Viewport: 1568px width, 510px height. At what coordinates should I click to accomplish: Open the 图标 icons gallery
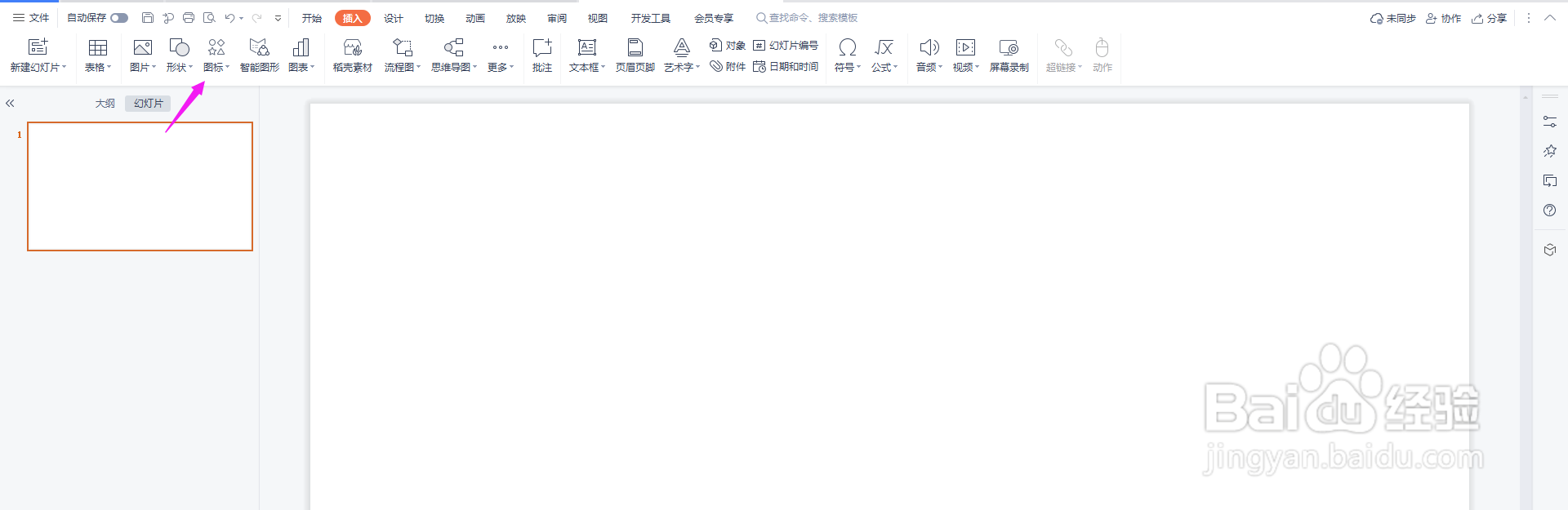coord(216,56)
